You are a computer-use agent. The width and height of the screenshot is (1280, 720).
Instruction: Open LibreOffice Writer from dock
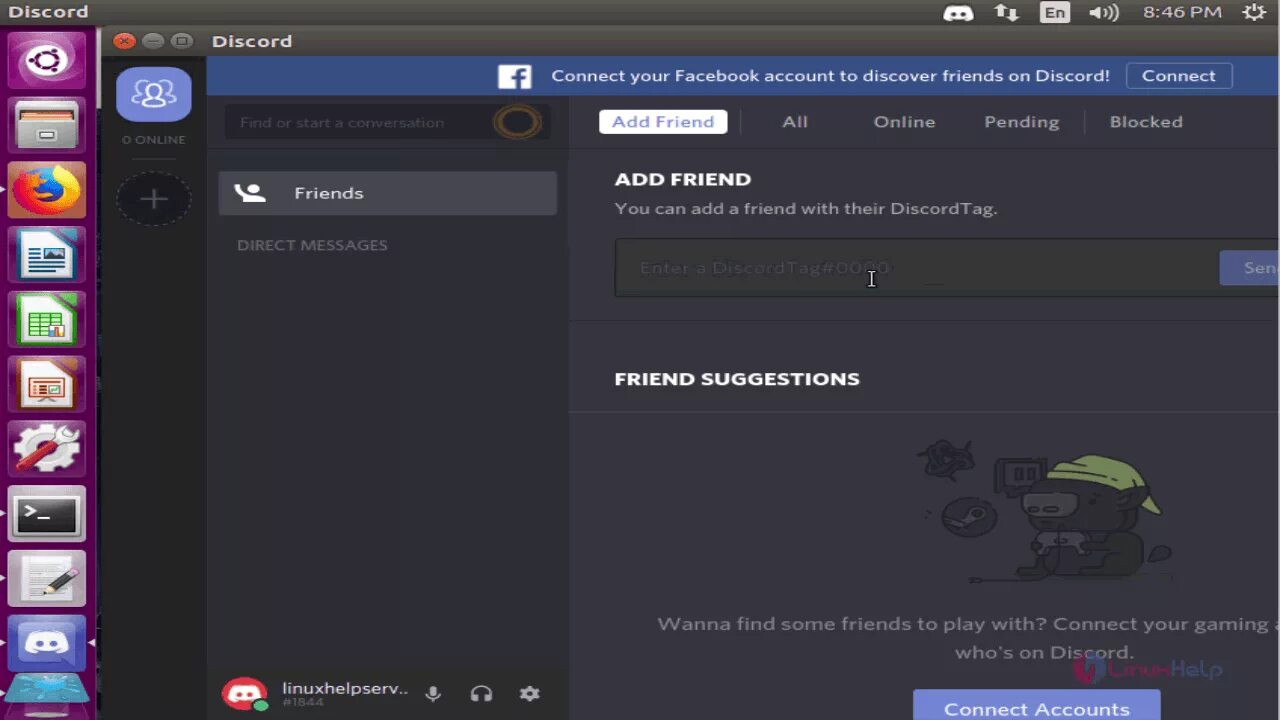click(47, 255)
